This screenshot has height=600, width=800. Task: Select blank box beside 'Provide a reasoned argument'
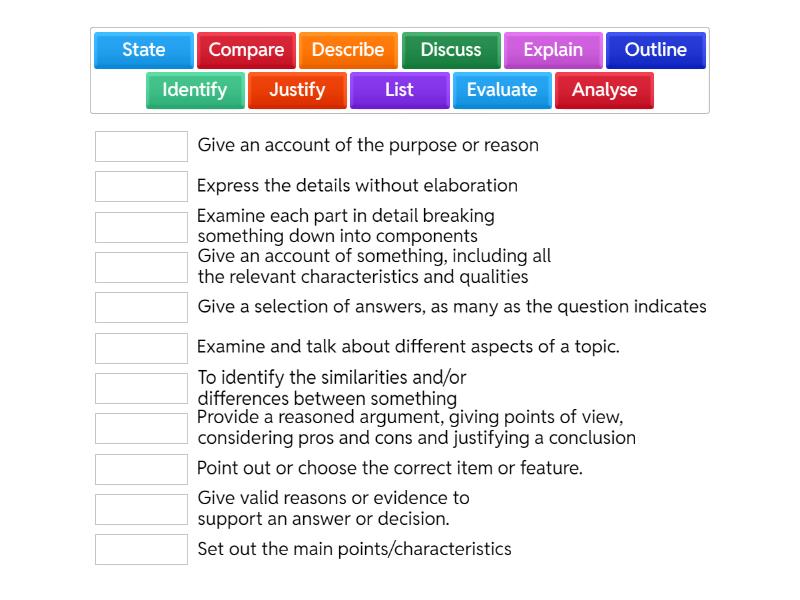pos(141,428)
